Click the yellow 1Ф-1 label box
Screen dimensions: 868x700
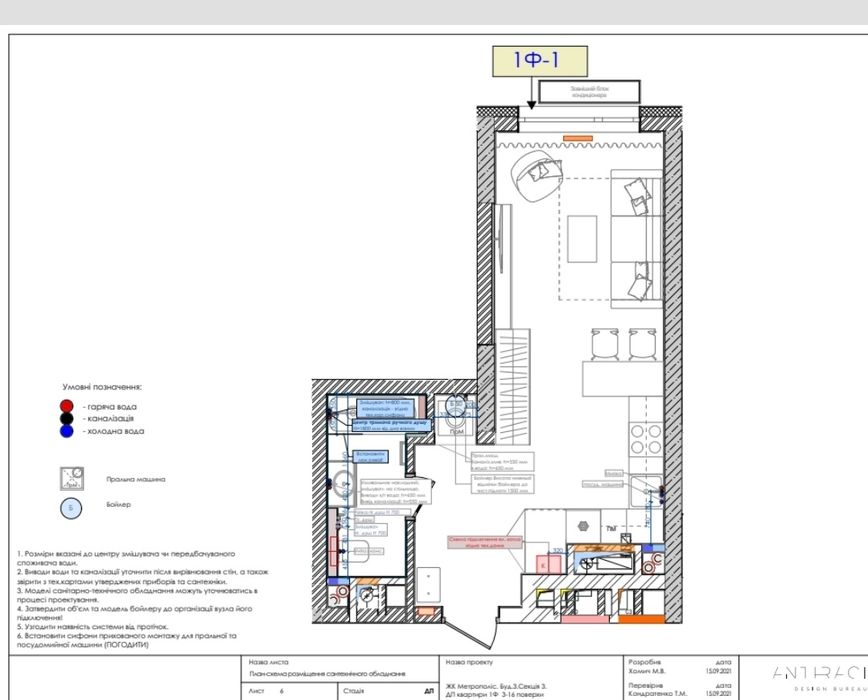point(540,61)
